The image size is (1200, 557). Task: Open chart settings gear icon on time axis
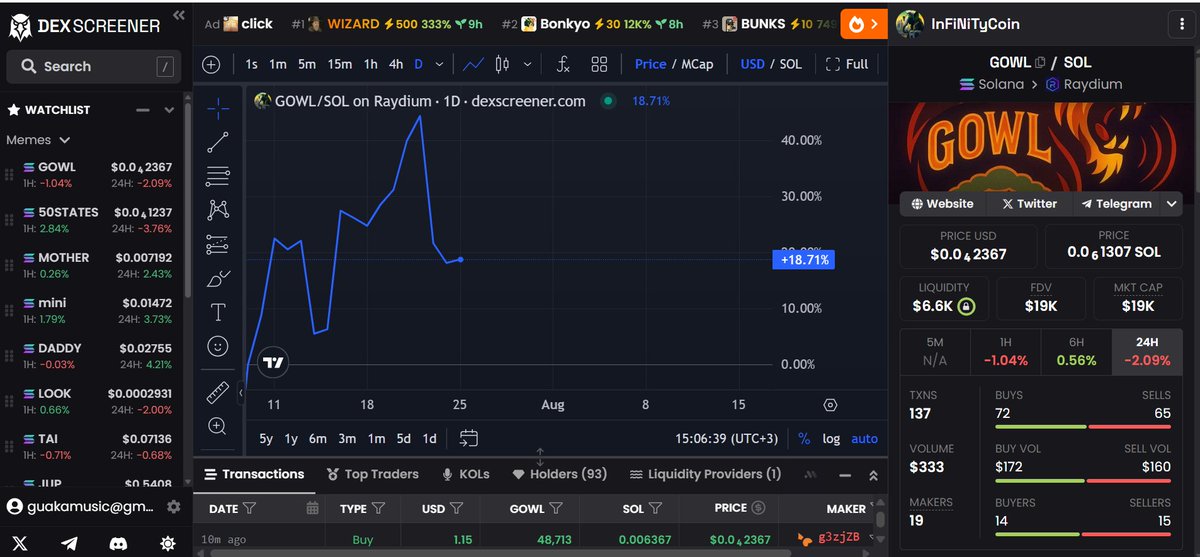[830, 405]
